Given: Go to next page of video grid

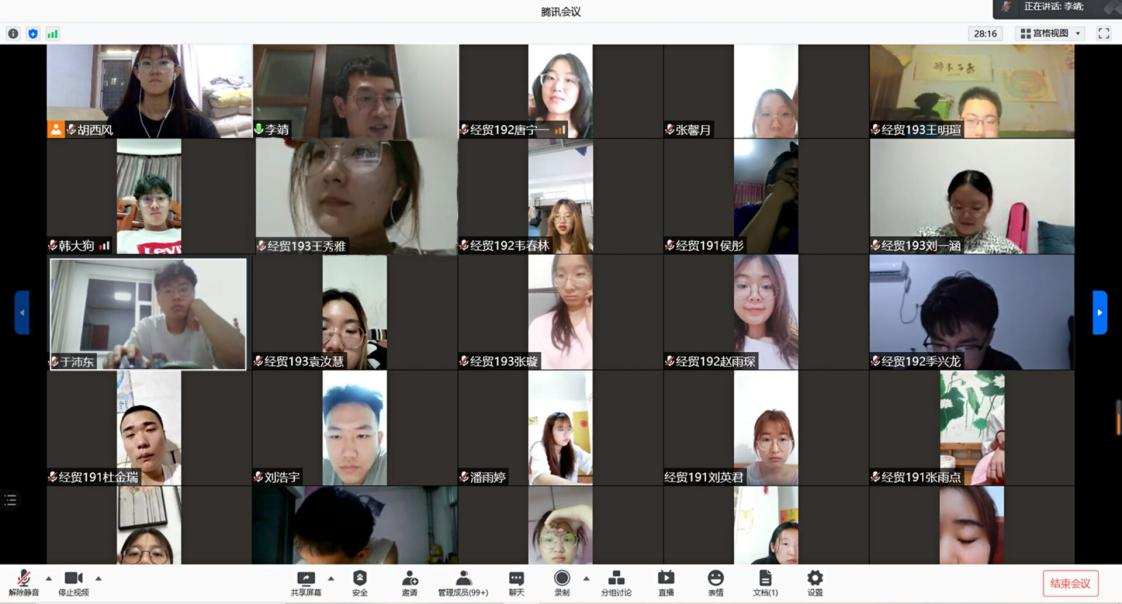Looking at the screenshot, I should coord(1100,312).
